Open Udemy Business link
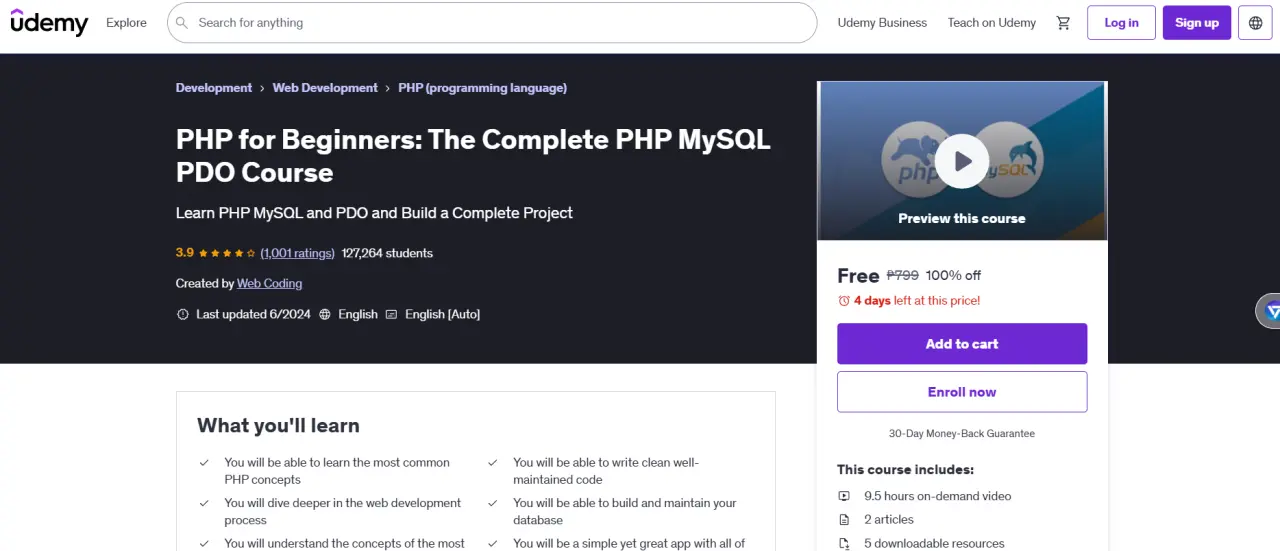This screenshot has height=551, width=1280. (x=882, y=23)
